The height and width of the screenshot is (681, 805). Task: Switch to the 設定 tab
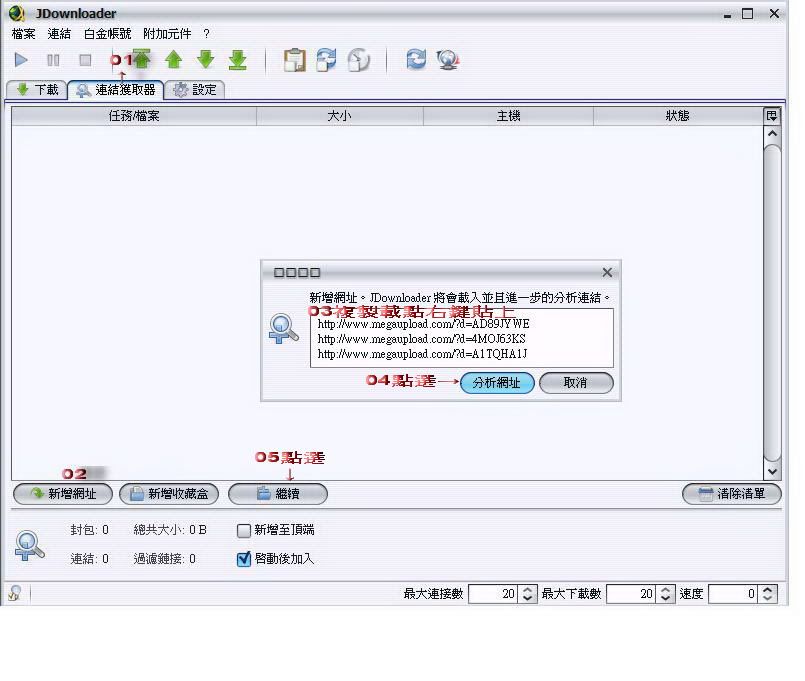[x=195, y=90]
